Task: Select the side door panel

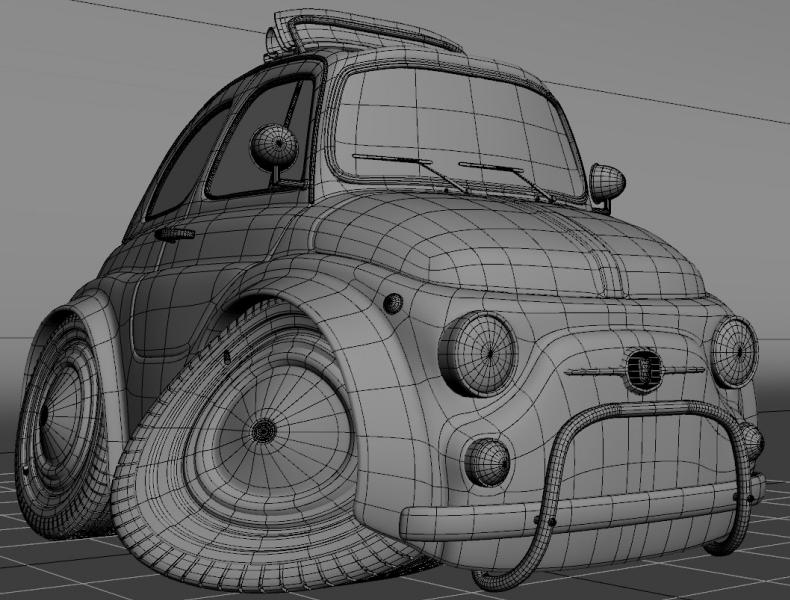Action: point(202,282)
